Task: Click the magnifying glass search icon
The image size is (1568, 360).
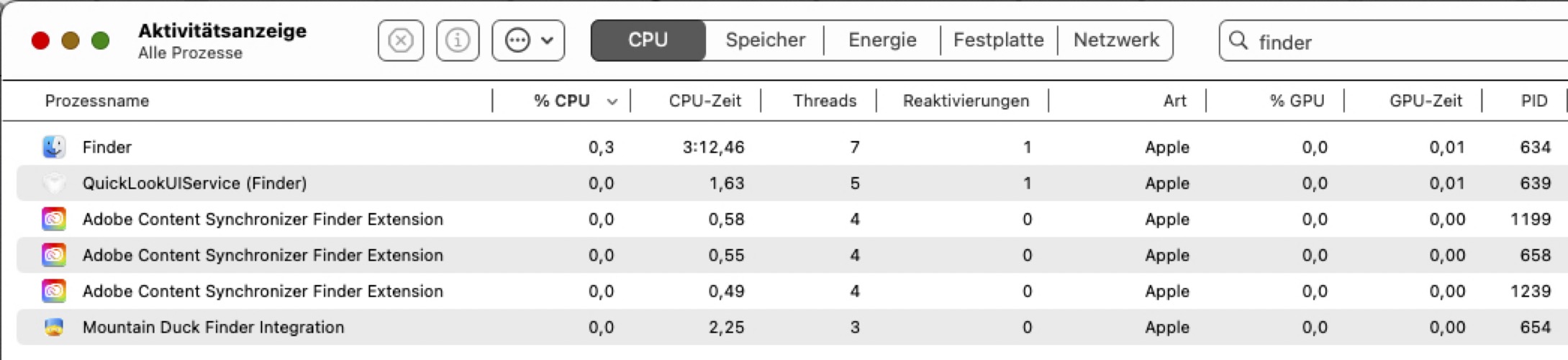Action: click(1238, 41)
